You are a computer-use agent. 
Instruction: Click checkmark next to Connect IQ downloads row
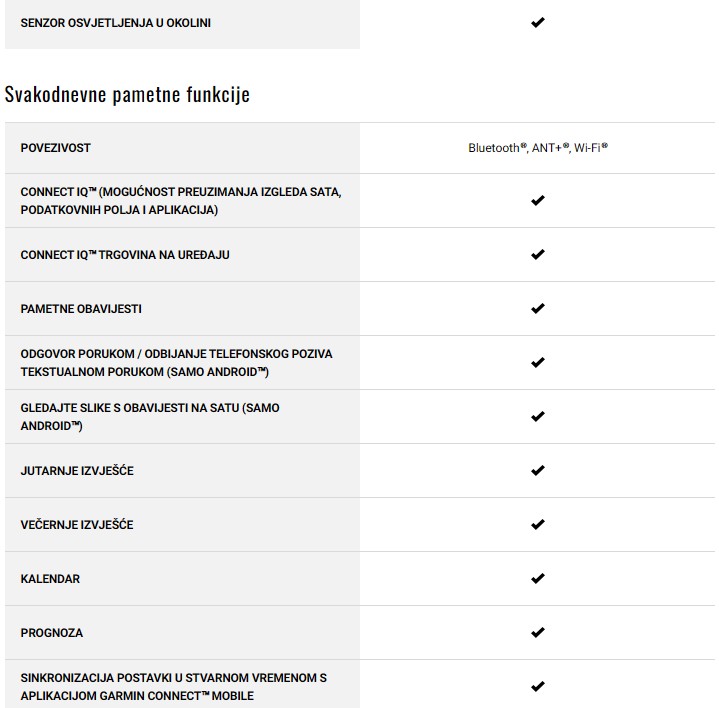point(537,200)
